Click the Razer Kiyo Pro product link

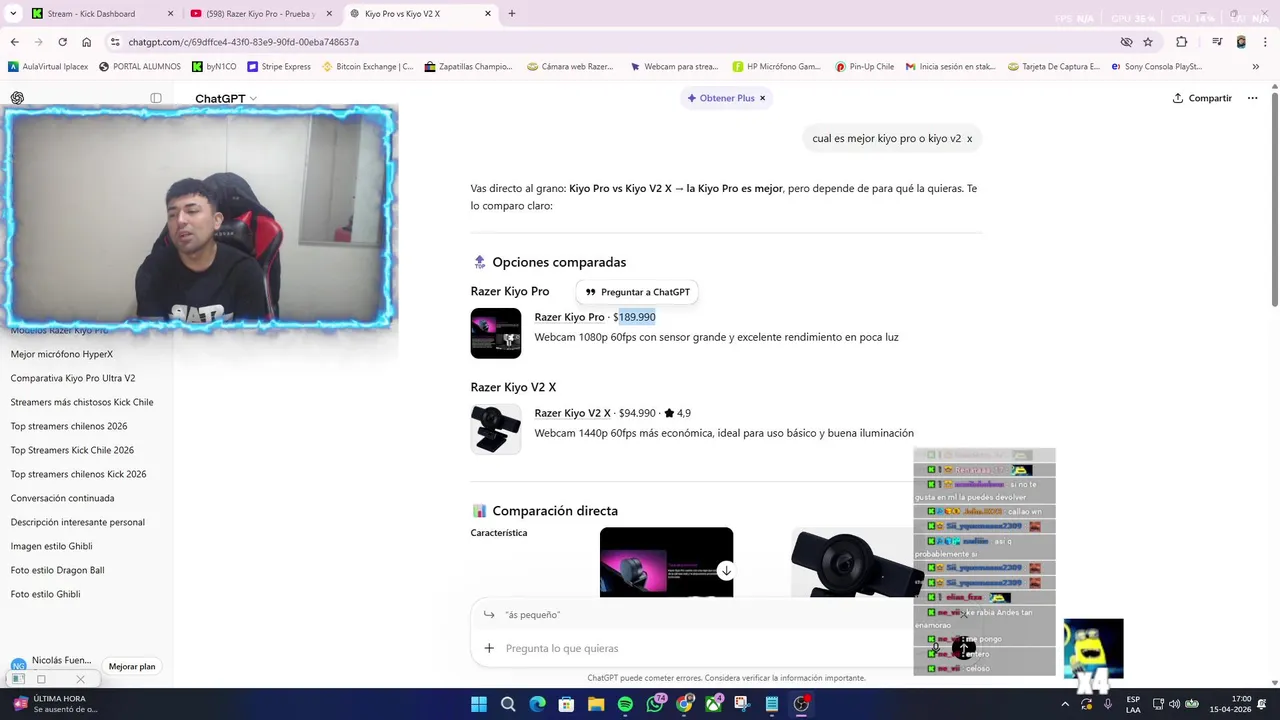569,317
